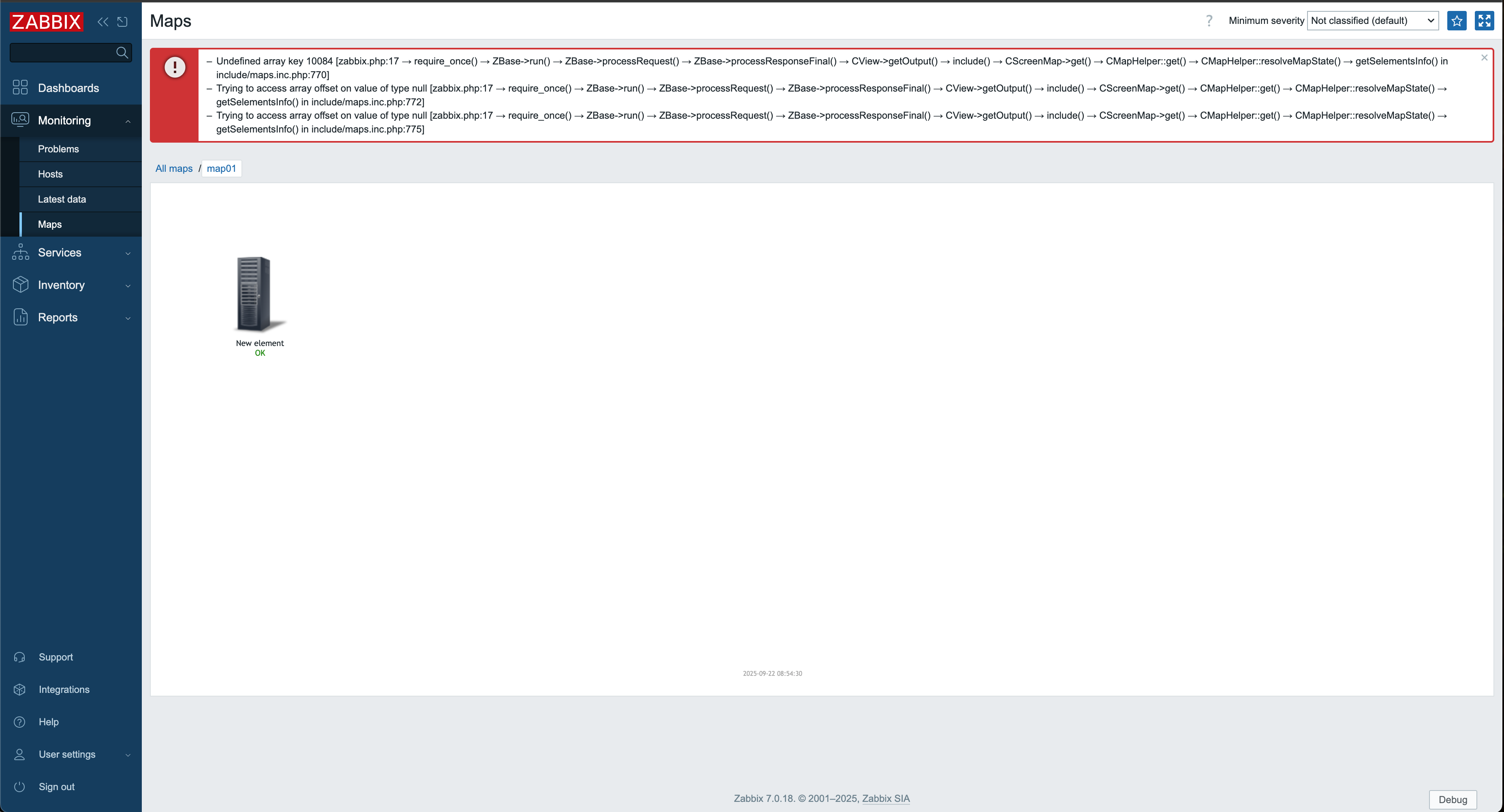1504x812 pixels.
Task: Click the Debug button
Action: 1453,800
